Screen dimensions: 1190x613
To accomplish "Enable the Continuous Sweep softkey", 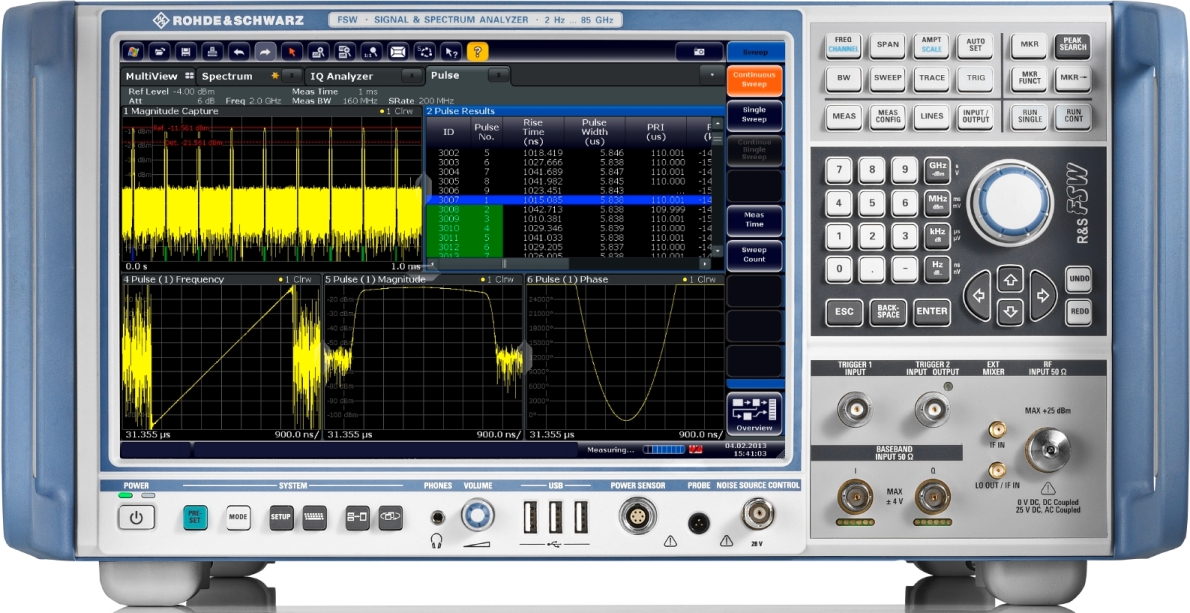I will coord(755,79).
